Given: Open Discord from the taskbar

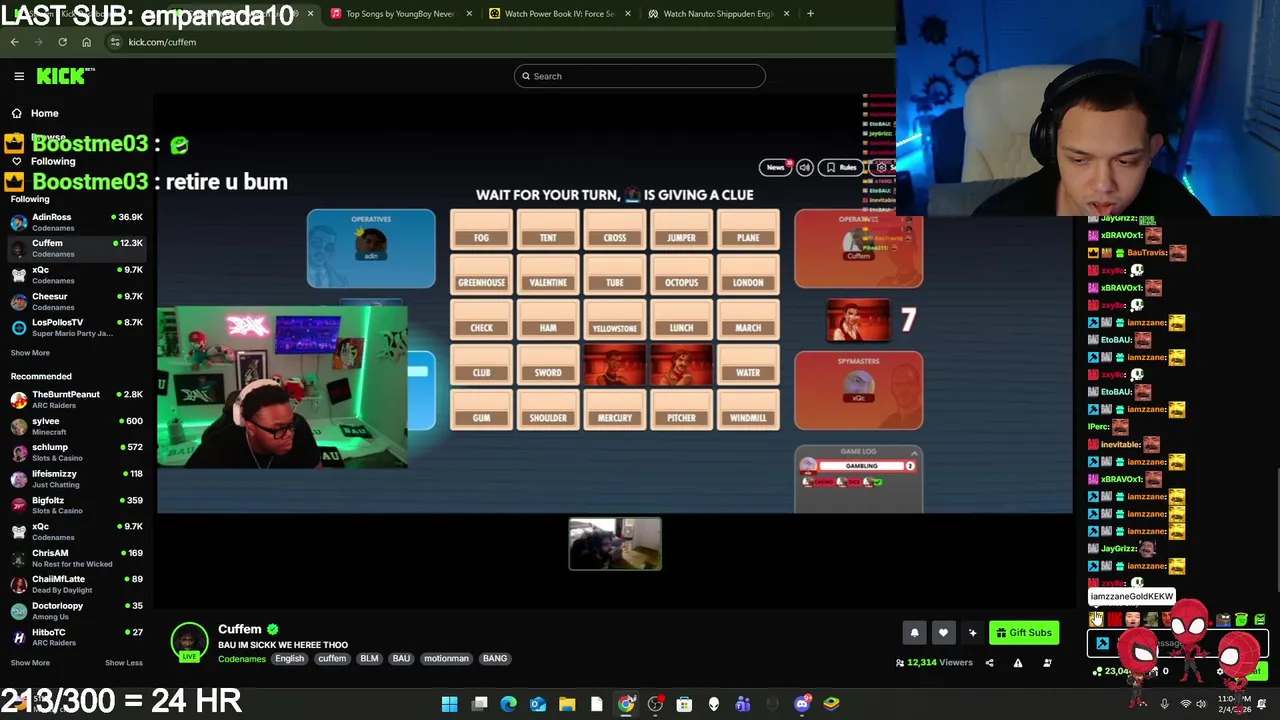Looking at the screenshot, I should tap(802, 704).
